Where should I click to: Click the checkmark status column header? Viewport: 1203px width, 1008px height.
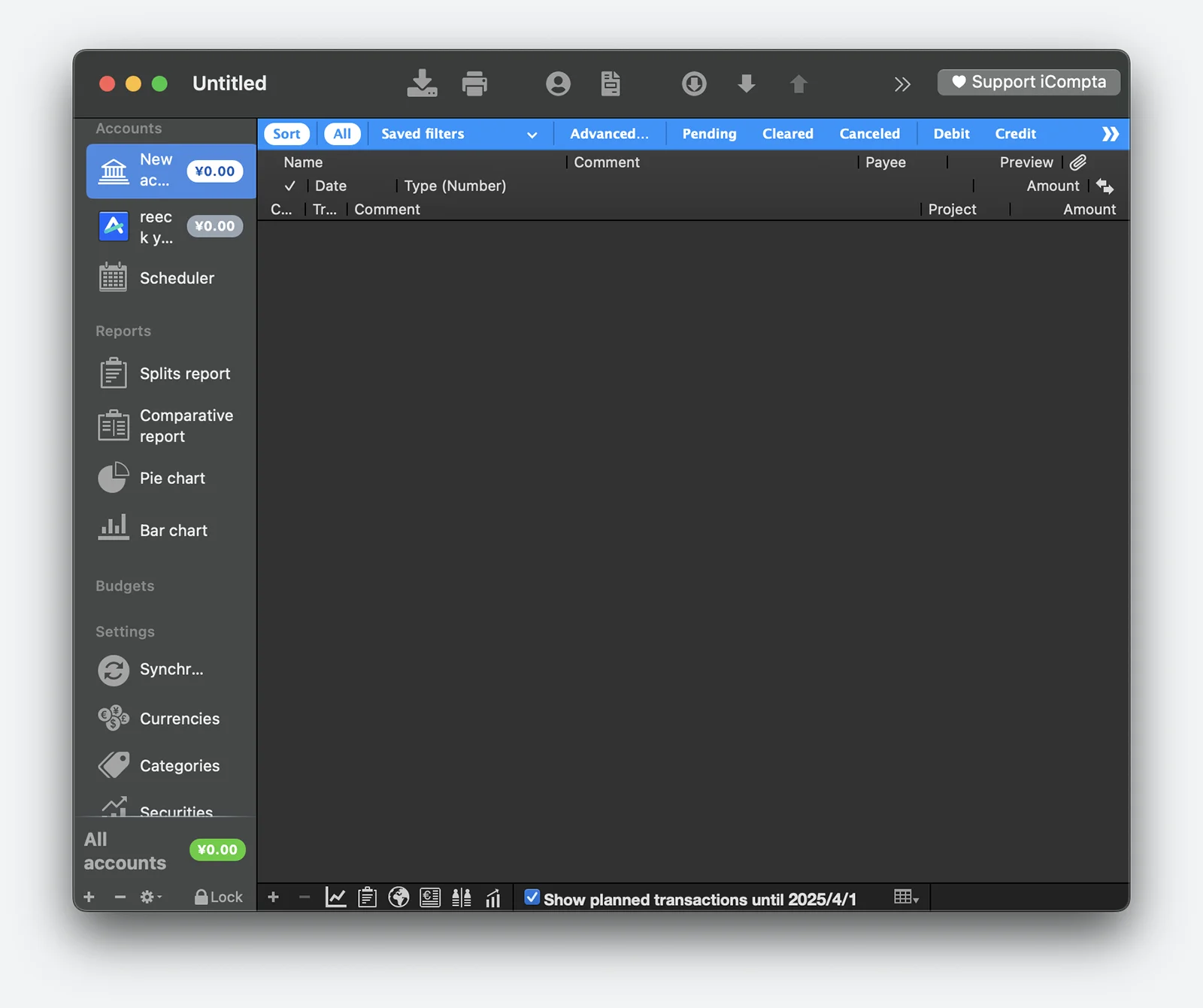click(x=289, y=186)
